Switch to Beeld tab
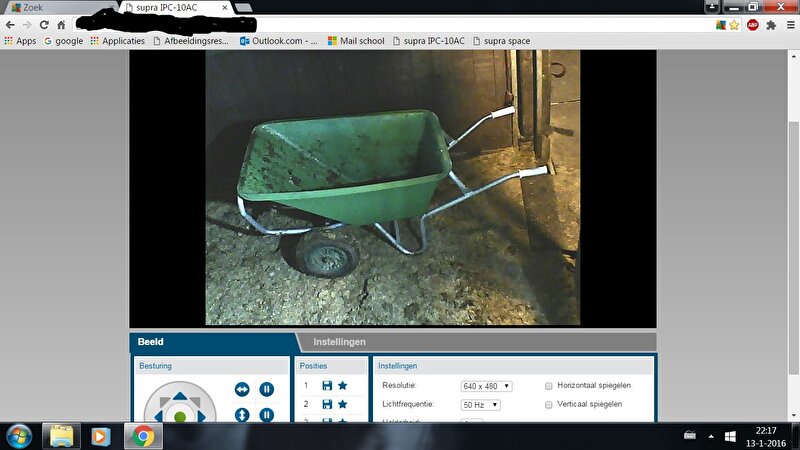800x450 pixels. (151, 342)
